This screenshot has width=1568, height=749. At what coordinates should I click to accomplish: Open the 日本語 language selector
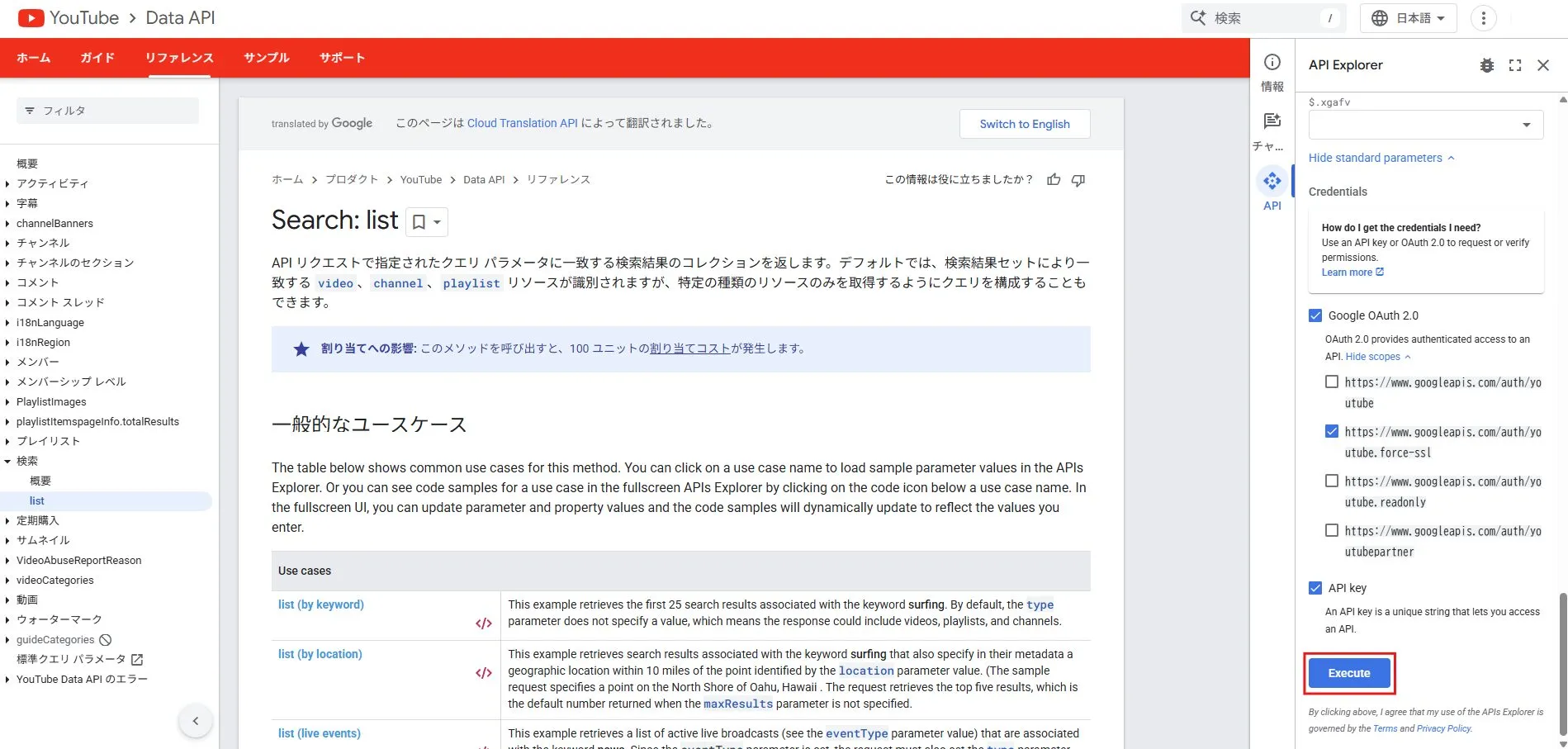(1409, 18)
